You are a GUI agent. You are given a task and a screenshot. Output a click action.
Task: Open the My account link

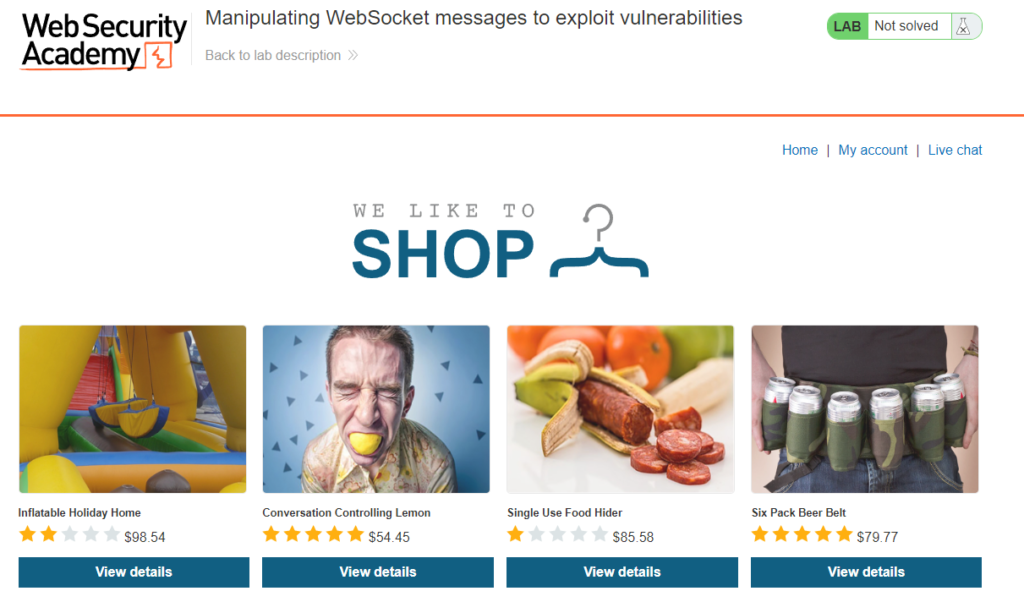872,150
